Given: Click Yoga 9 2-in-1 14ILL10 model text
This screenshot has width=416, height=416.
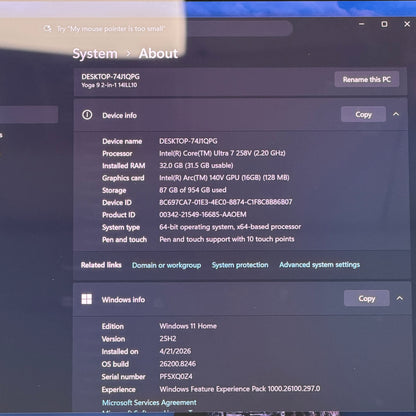Looking at the screenshot, I should pos(109,85).
